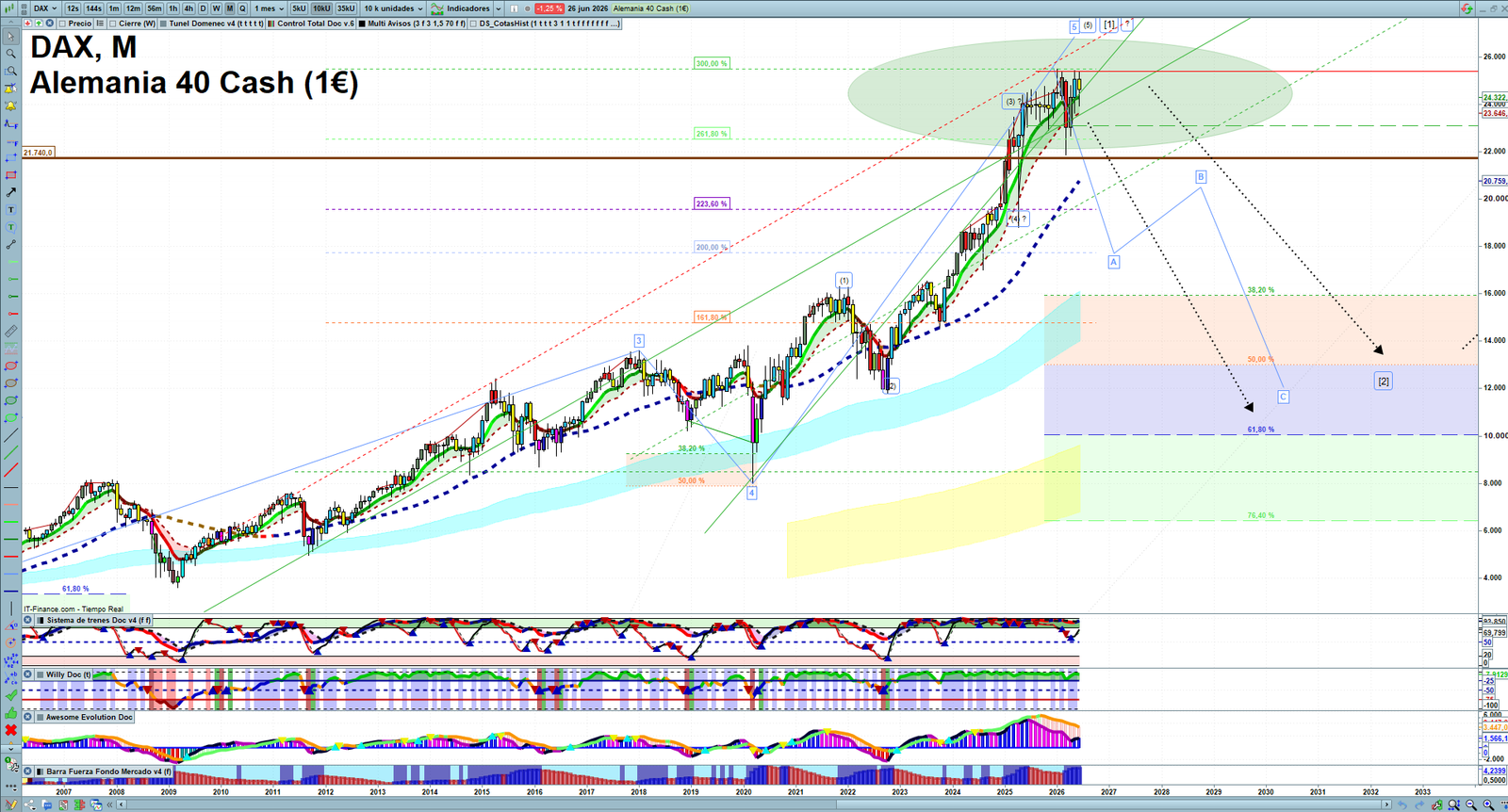
Task: Click the pencil chart drawing icon bottom-left
Action: click(x=10, y=804)
